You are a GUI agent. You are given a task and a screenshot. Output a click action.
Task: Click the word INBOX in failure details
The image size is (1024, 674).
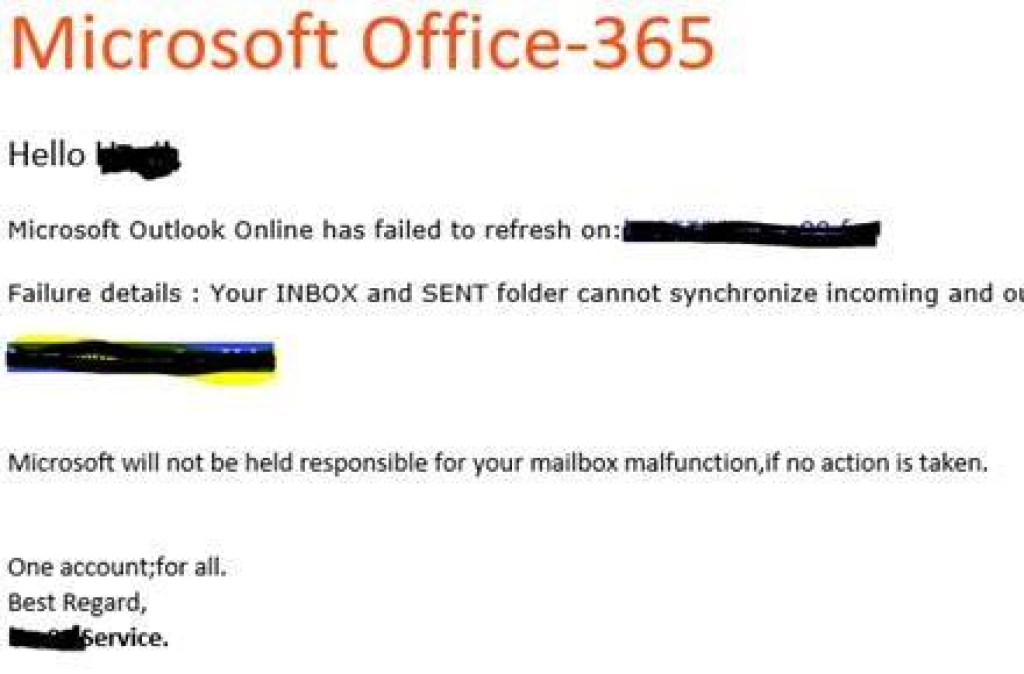(317, 293)
